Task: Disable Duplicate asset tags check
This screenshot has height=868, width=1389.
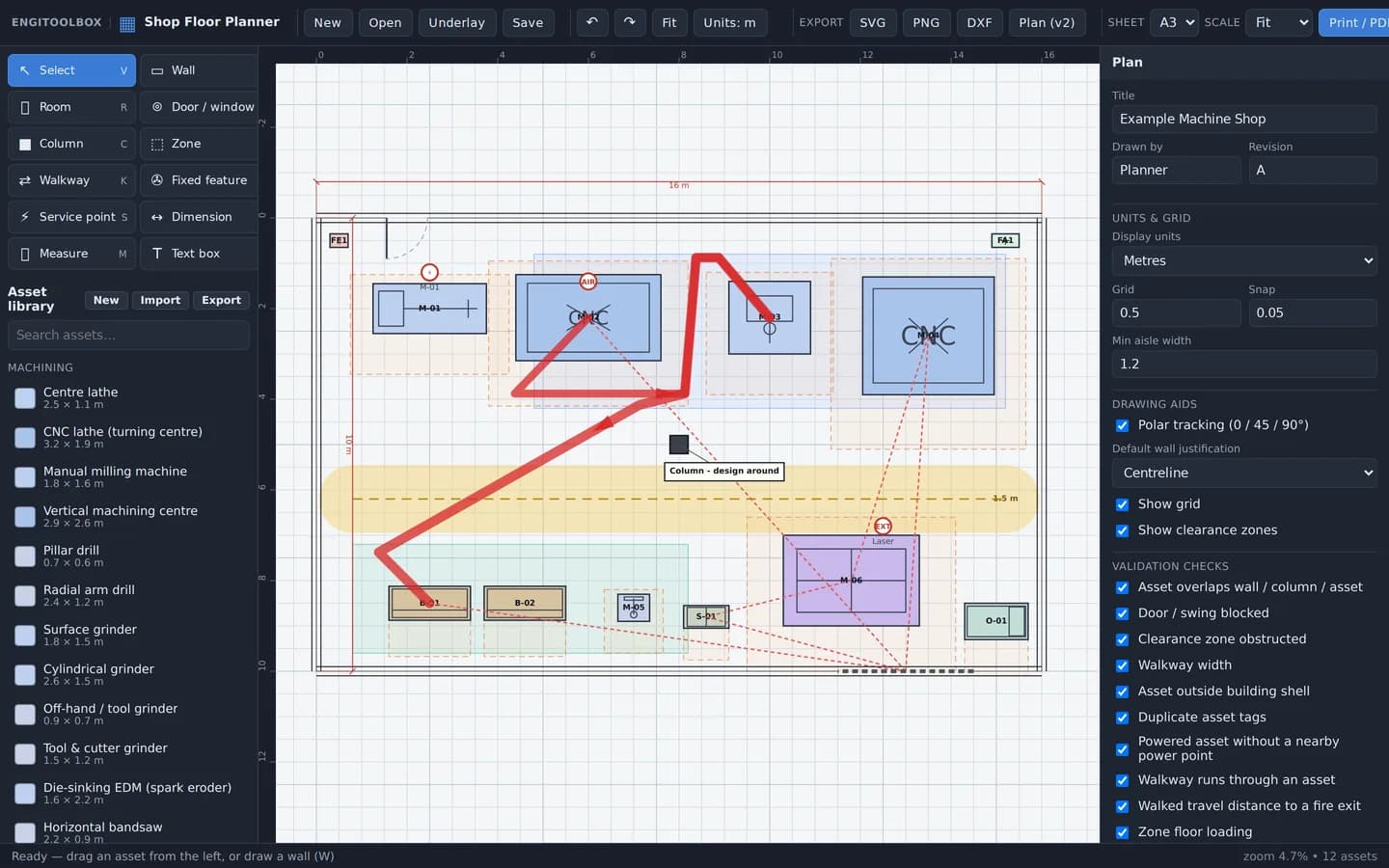Action: [1122, 718]
